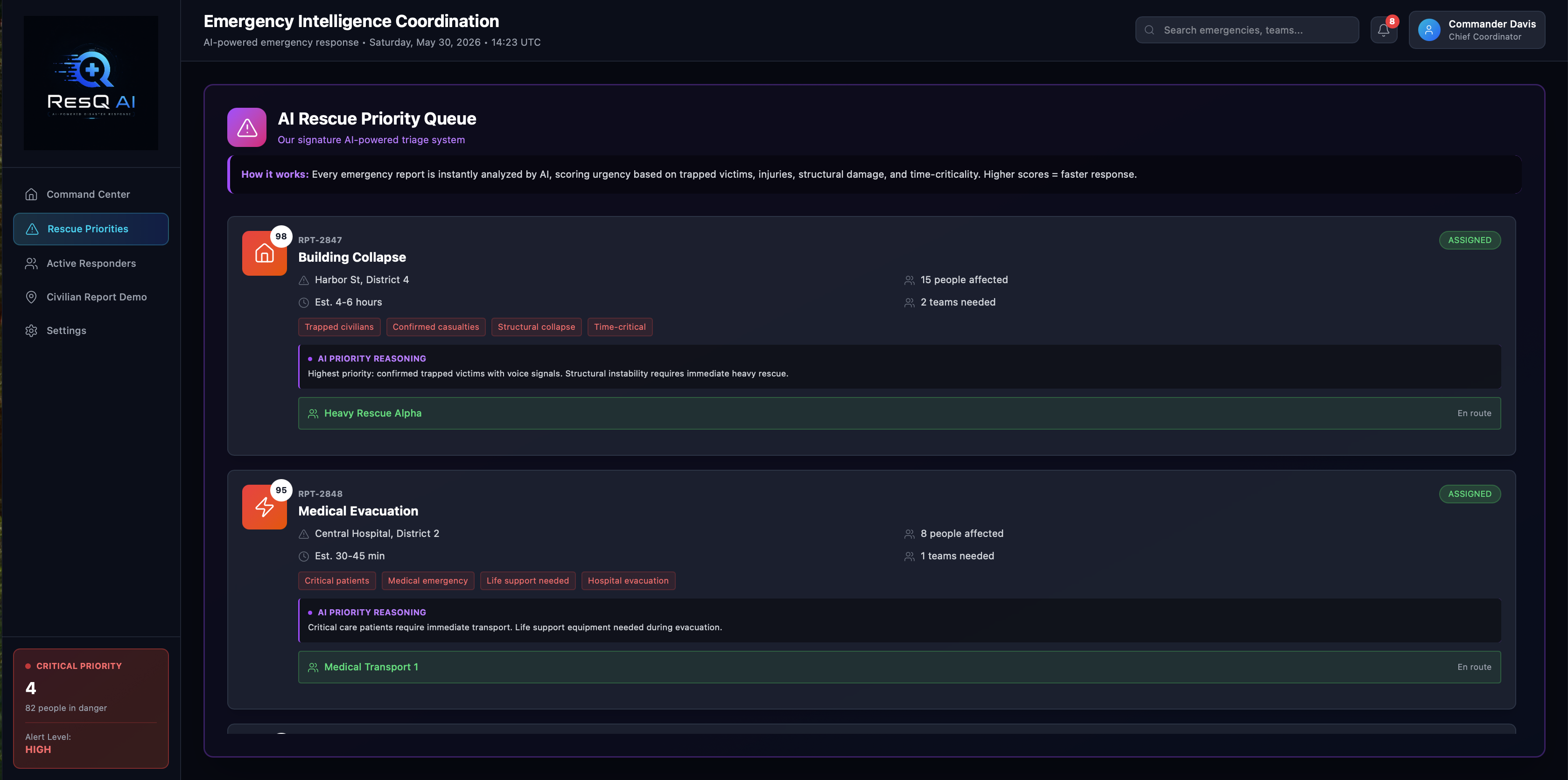The image size is (1568, 780).
Task: Click 82 people in danger text
Action: [66, 708]
